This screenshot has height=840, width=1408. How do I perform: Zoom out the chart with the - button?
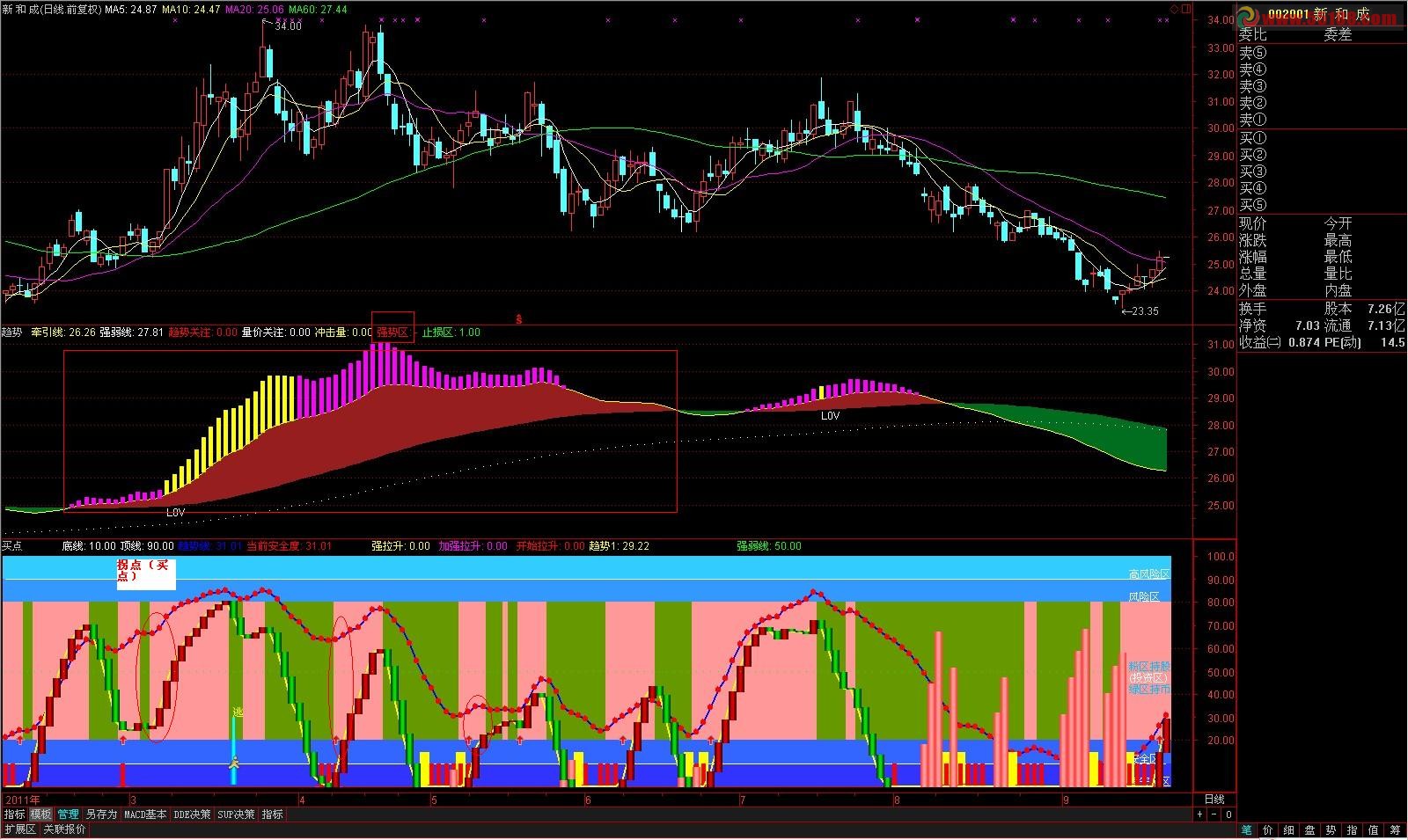[1214, 814]
